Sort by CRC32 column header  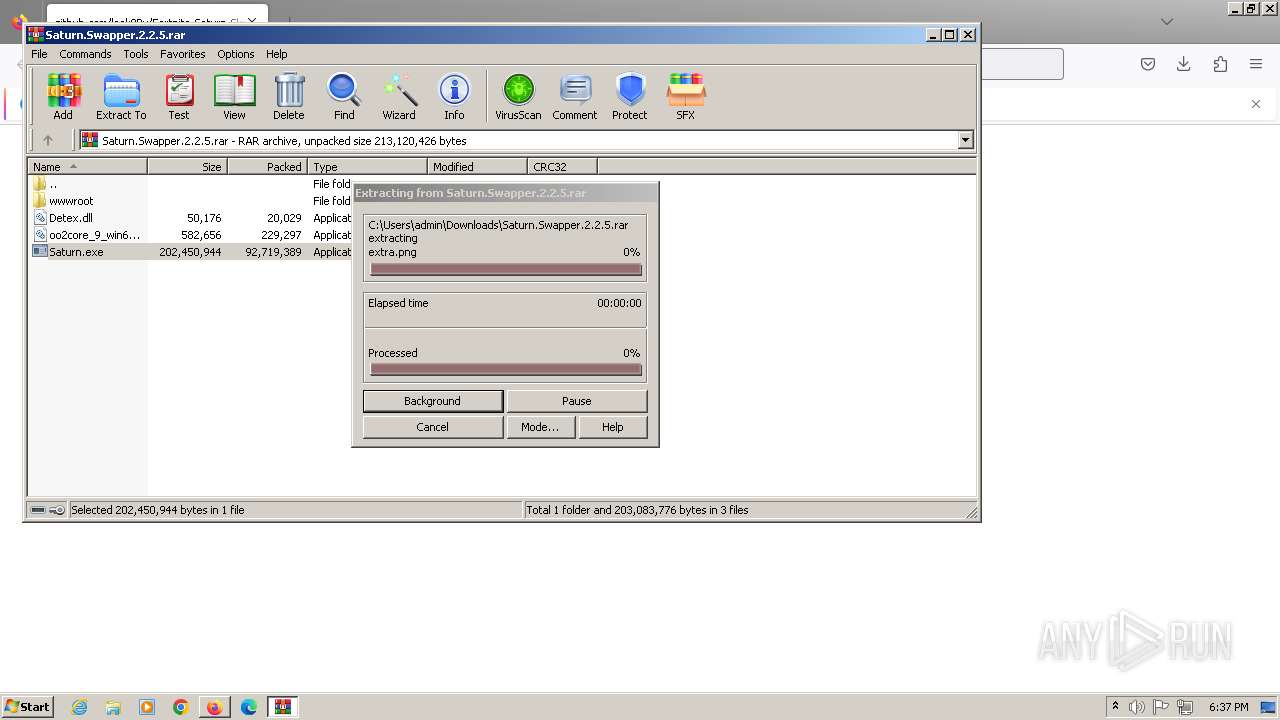click(x=563, y=167)
